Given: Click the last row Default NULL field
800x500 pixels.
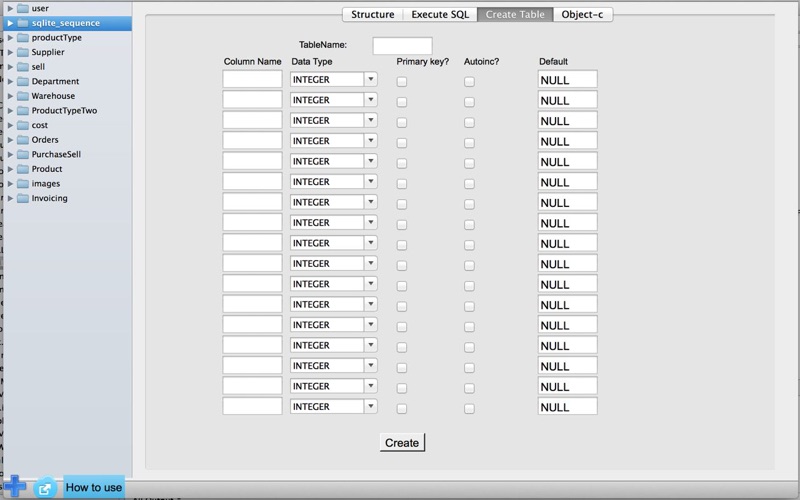Looking at the screenshot, I should click(x=567, y=407).
